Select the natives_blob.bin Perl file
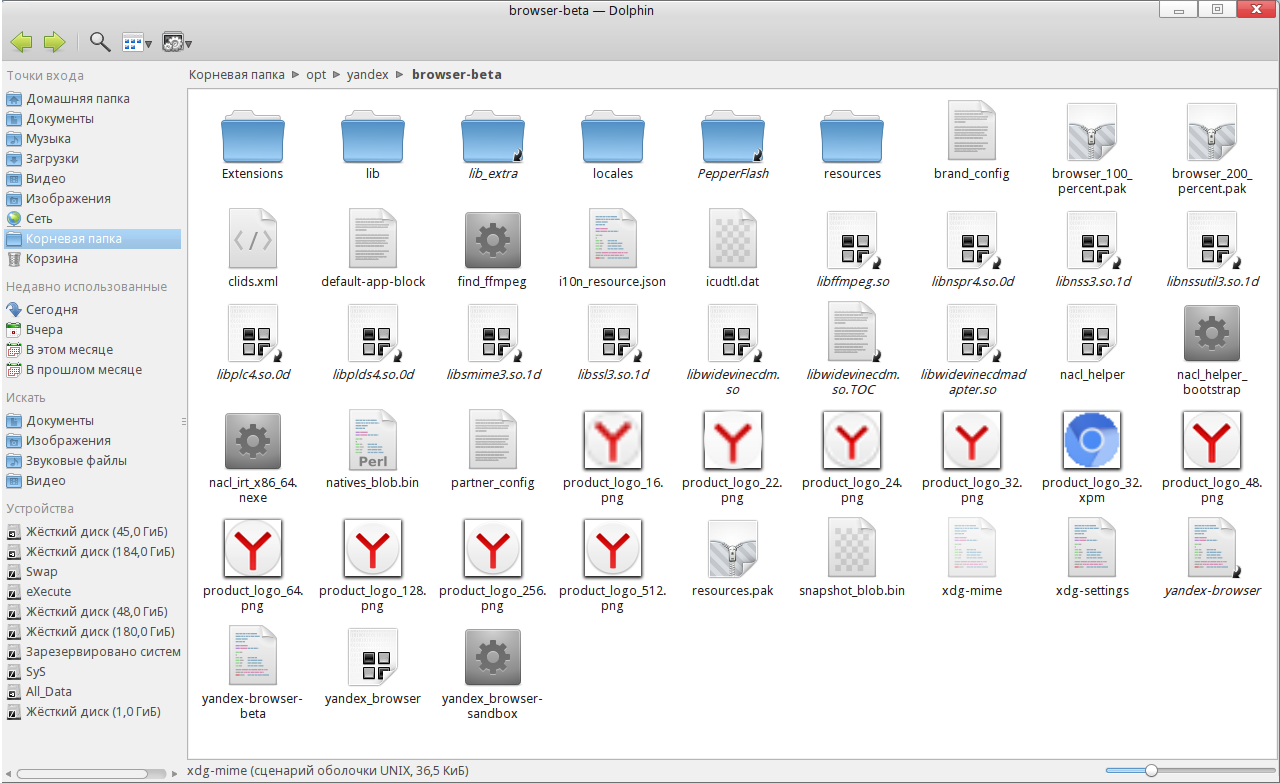The height and width of the screenshot is (783, 1280). (x=373, y=450)
